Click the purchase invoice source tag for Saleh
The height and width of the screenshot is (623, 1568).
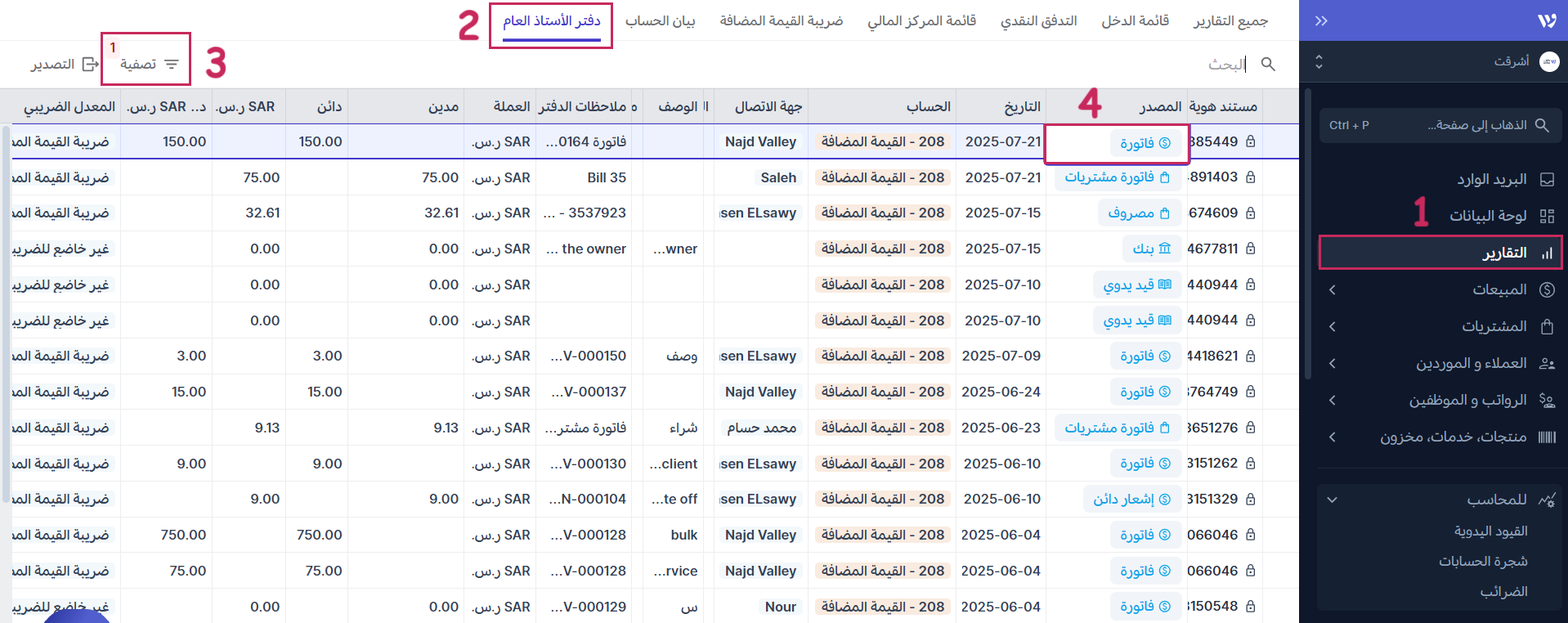pos(1117,177)
